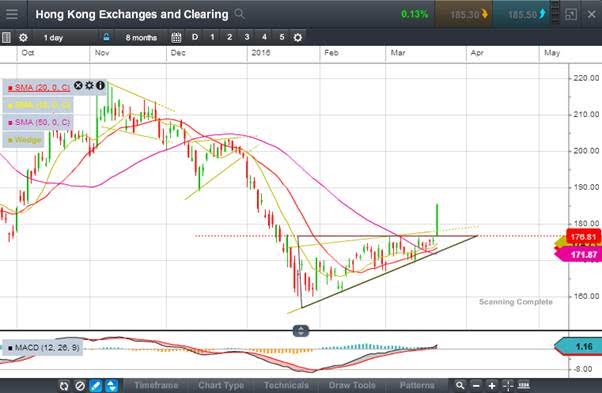Viewport: 602px width, 393px height.
Task: Click the Apr label on the time axis
Action: (477, 53)
